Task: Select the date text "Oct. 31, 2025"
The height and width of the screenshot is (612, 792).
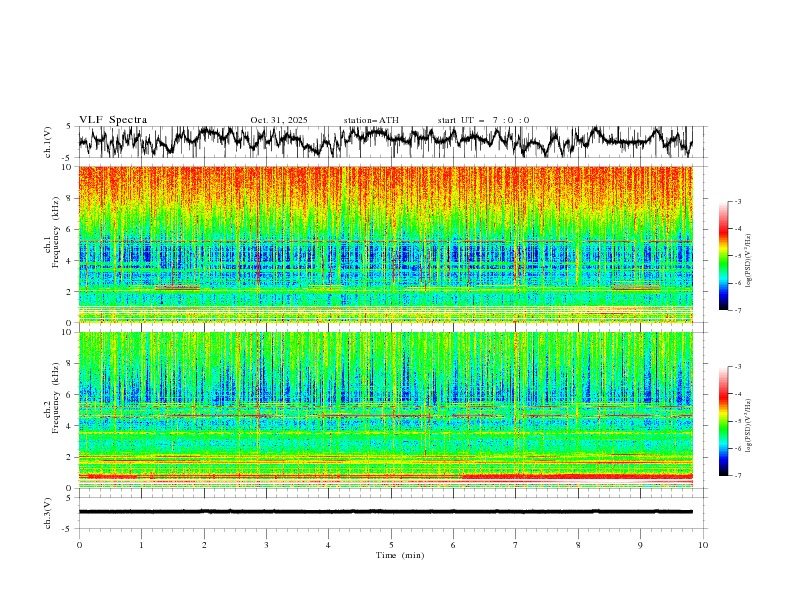Action: tap(279, 120)
